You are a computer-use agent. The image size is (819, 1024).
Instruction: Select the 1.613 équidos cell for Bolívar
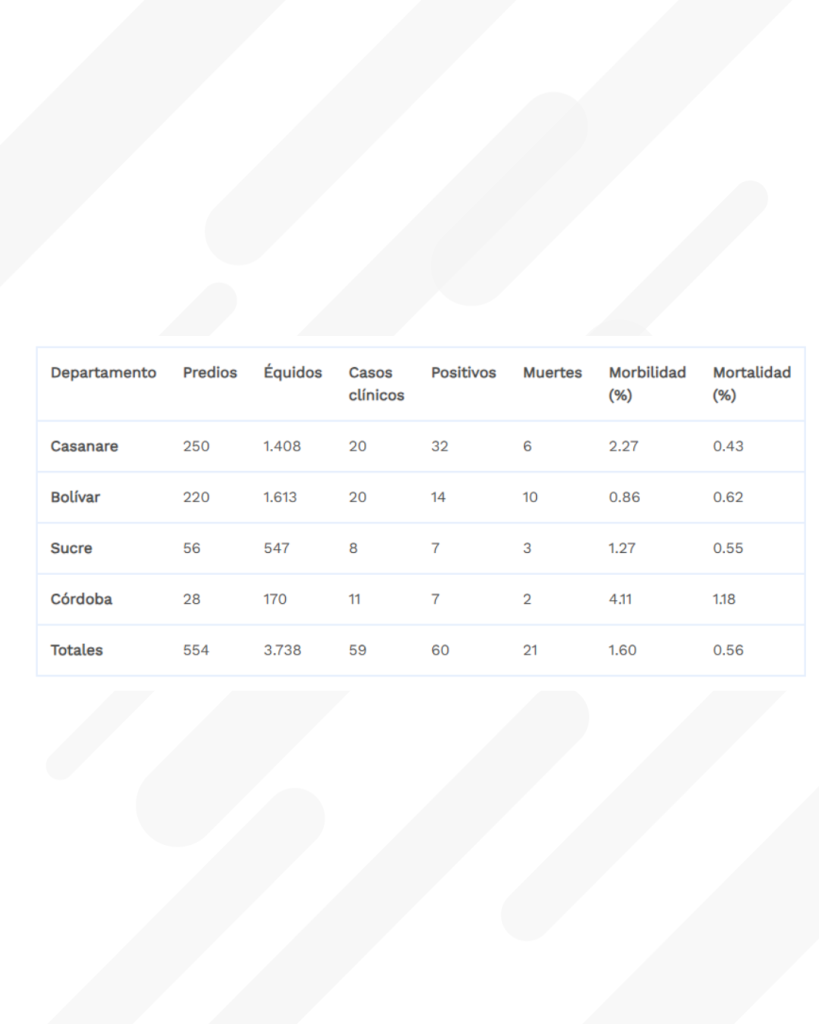coord(282,498)
